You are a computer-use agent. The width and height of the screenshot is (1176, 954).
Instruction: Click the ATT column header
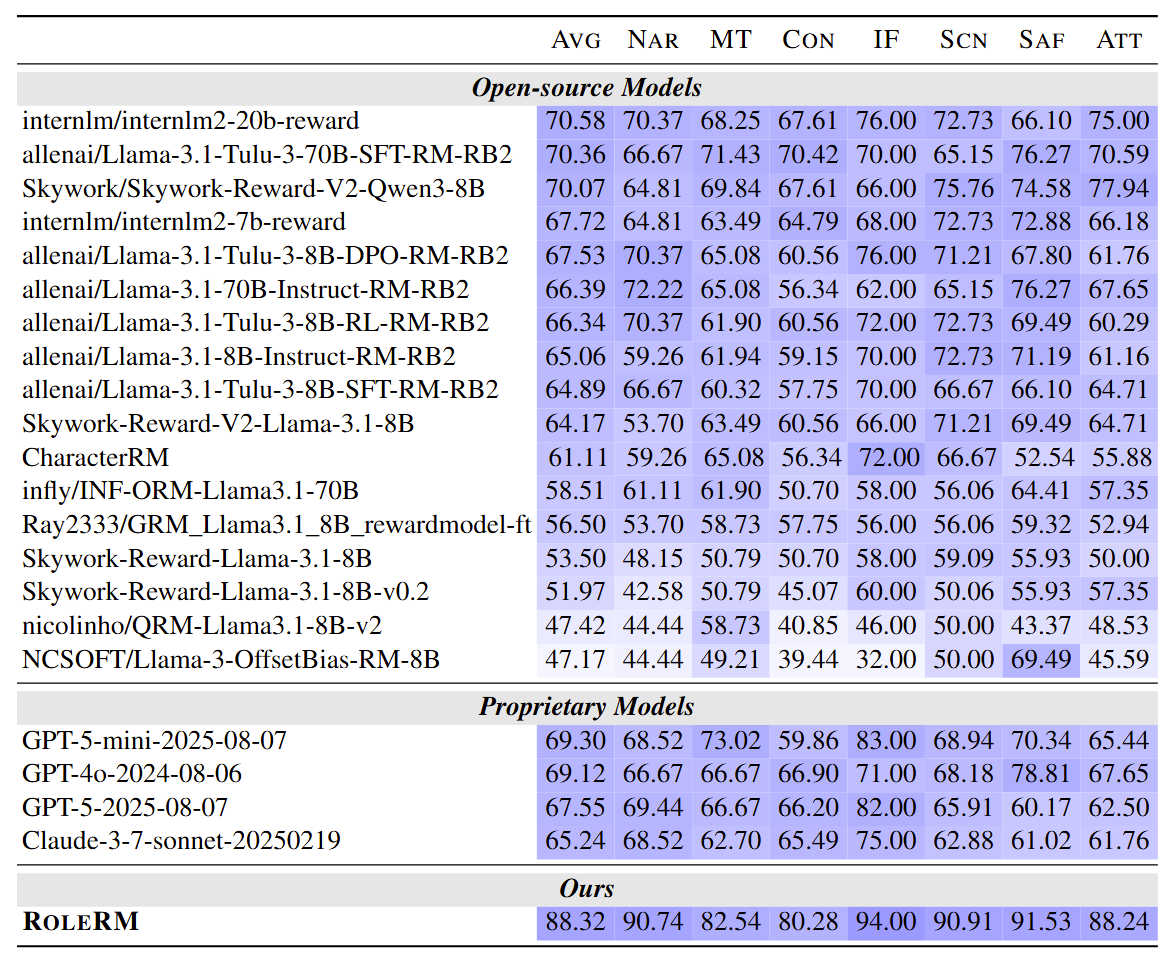click(1119, 40)
